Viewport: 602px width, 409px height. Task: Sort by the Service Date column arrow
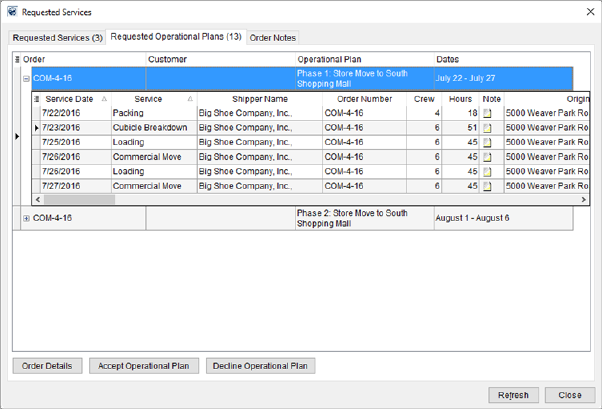click(x=104, y=99)
